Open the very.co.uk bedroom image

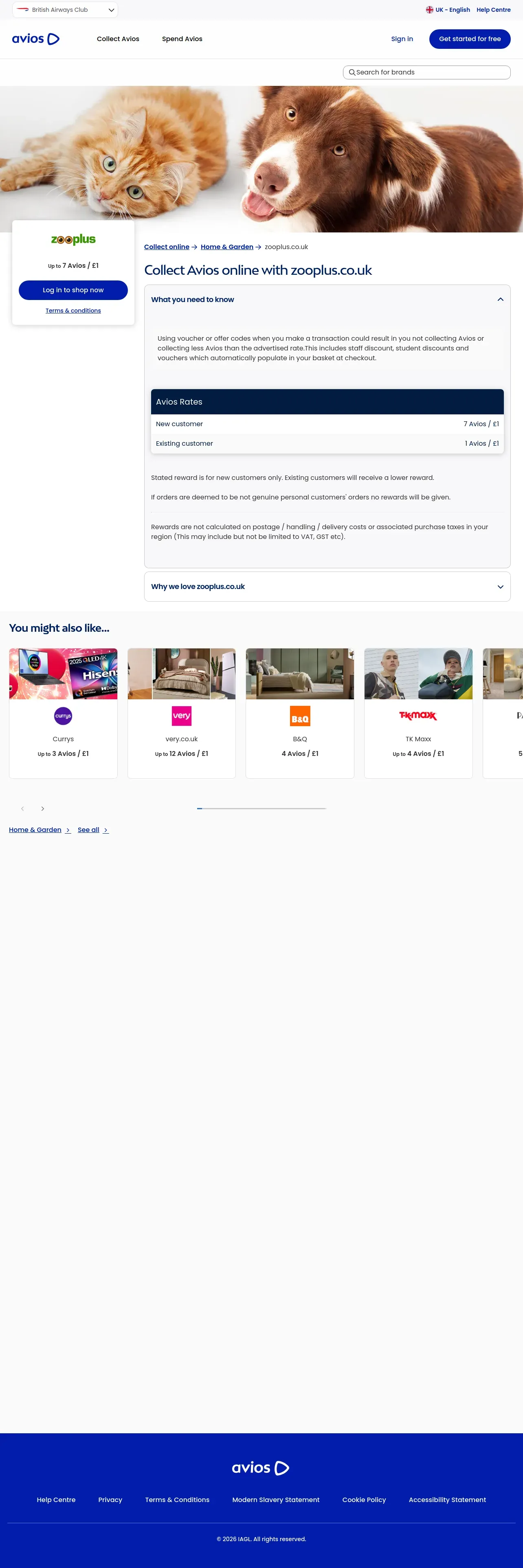coord(181,674)
